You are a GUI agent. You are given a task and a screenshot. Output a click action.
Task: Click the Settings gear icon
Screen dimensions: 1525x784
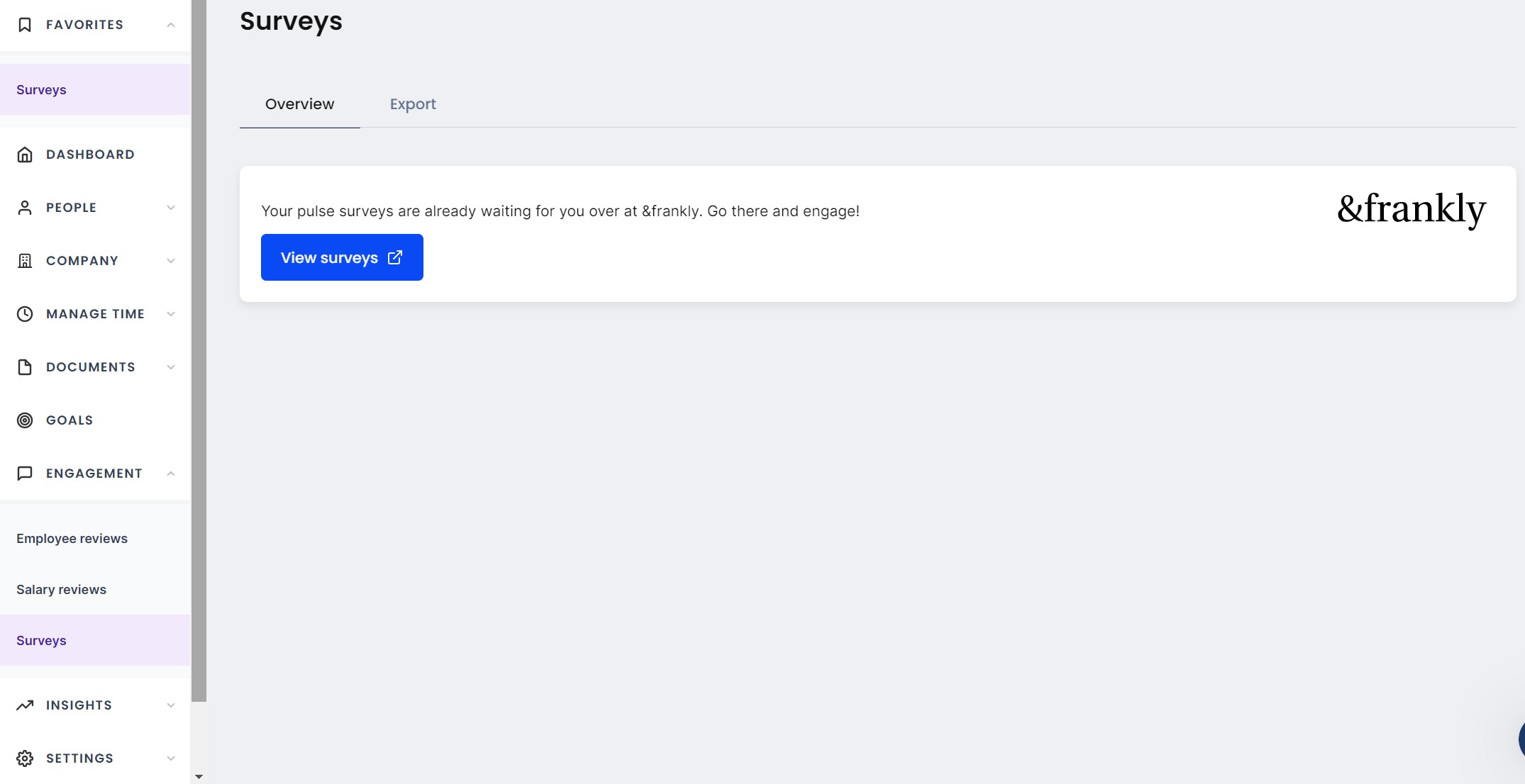[x=25, y=758]
